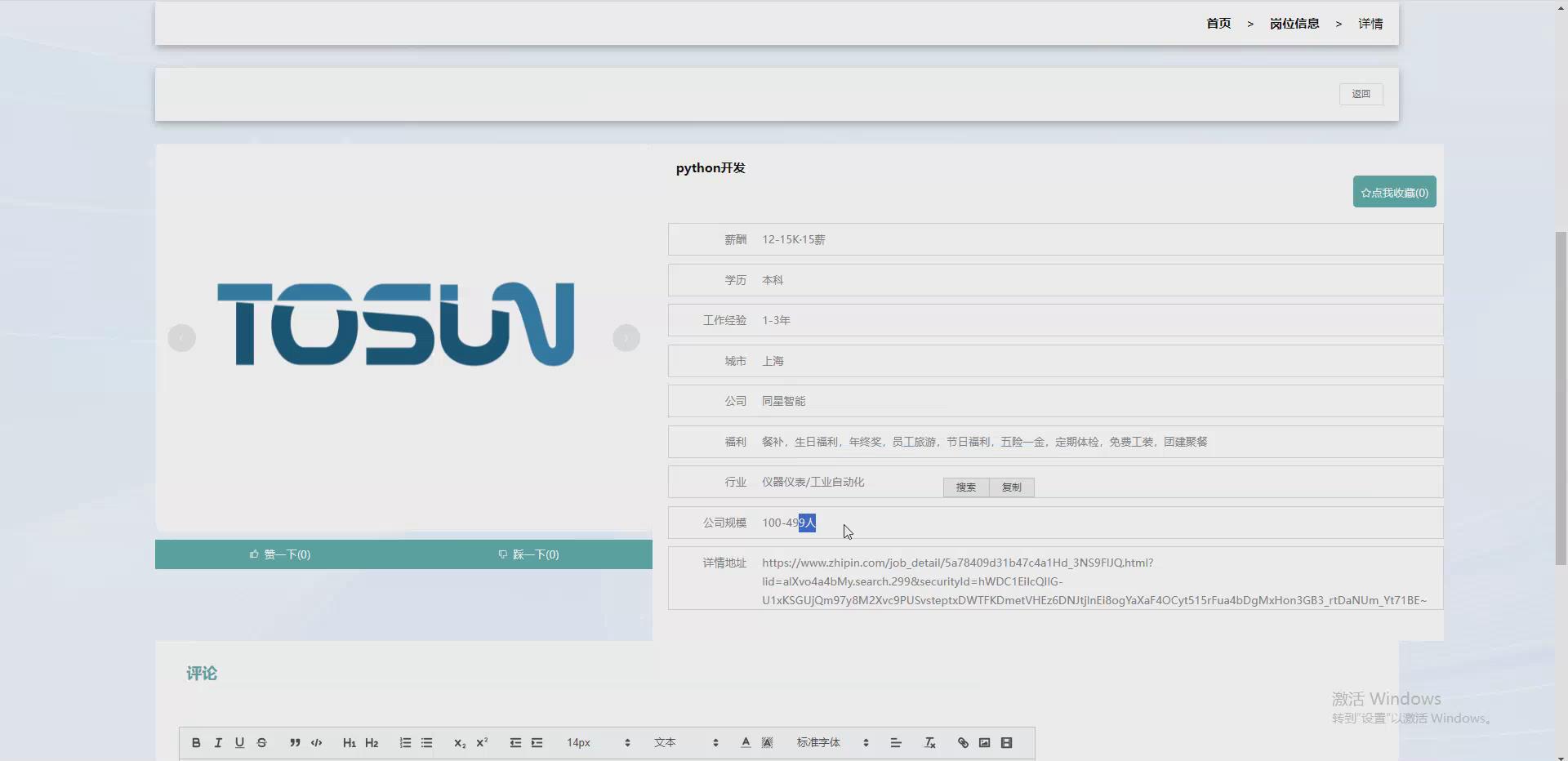Click the 评论 section heading
The width and height of the screenshot is (1568, 761).
tap(202, 674)
